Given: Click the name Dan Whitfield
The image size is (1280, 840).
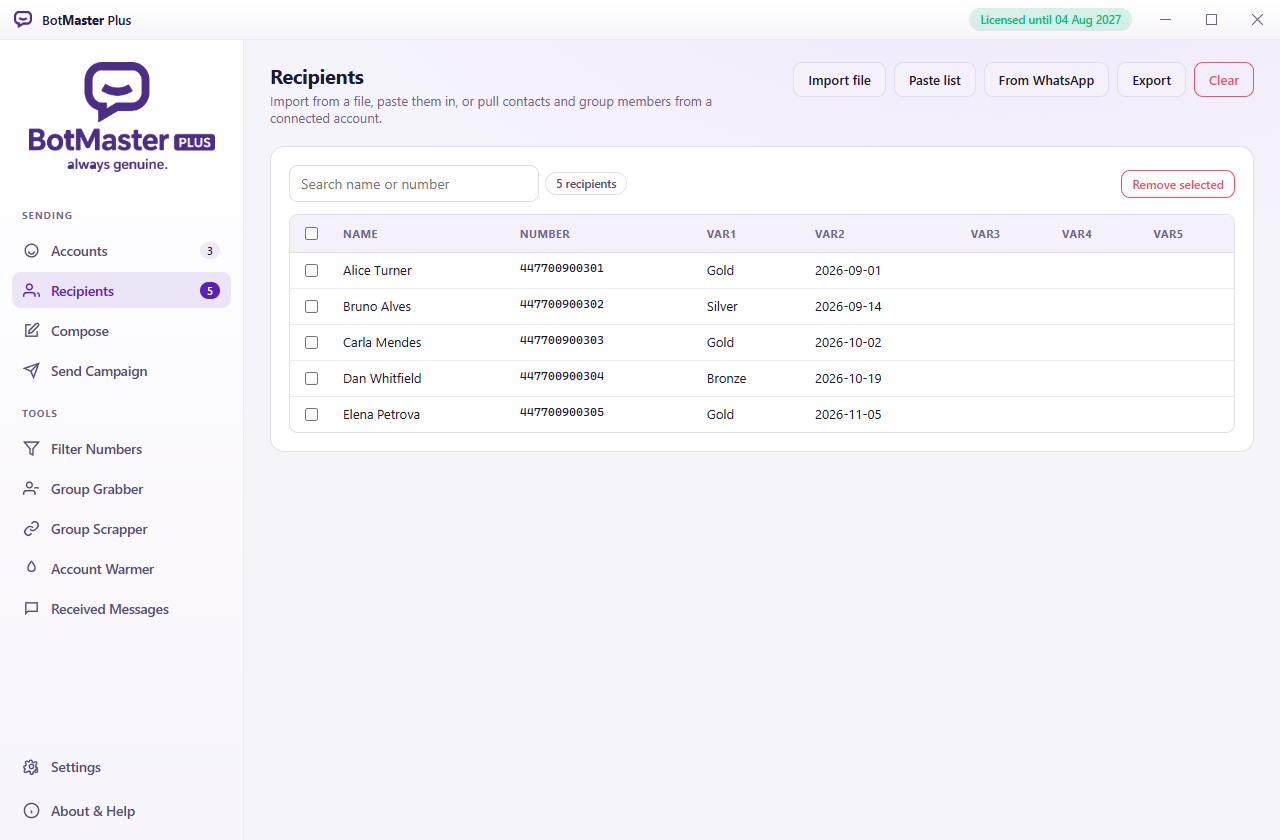Looking at the screenshot, I should 382,378.
